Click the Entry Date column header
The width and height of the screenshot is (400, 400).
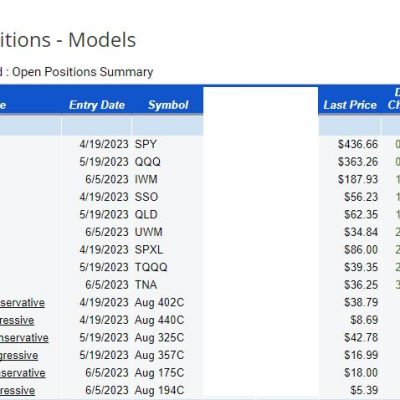point(97,105)
